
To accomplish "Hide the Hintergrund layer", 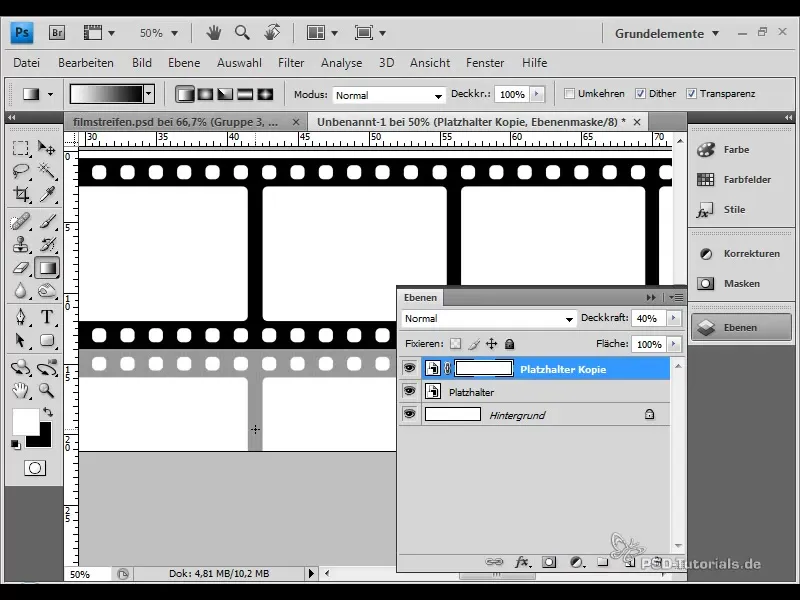I will coord(409,413).
